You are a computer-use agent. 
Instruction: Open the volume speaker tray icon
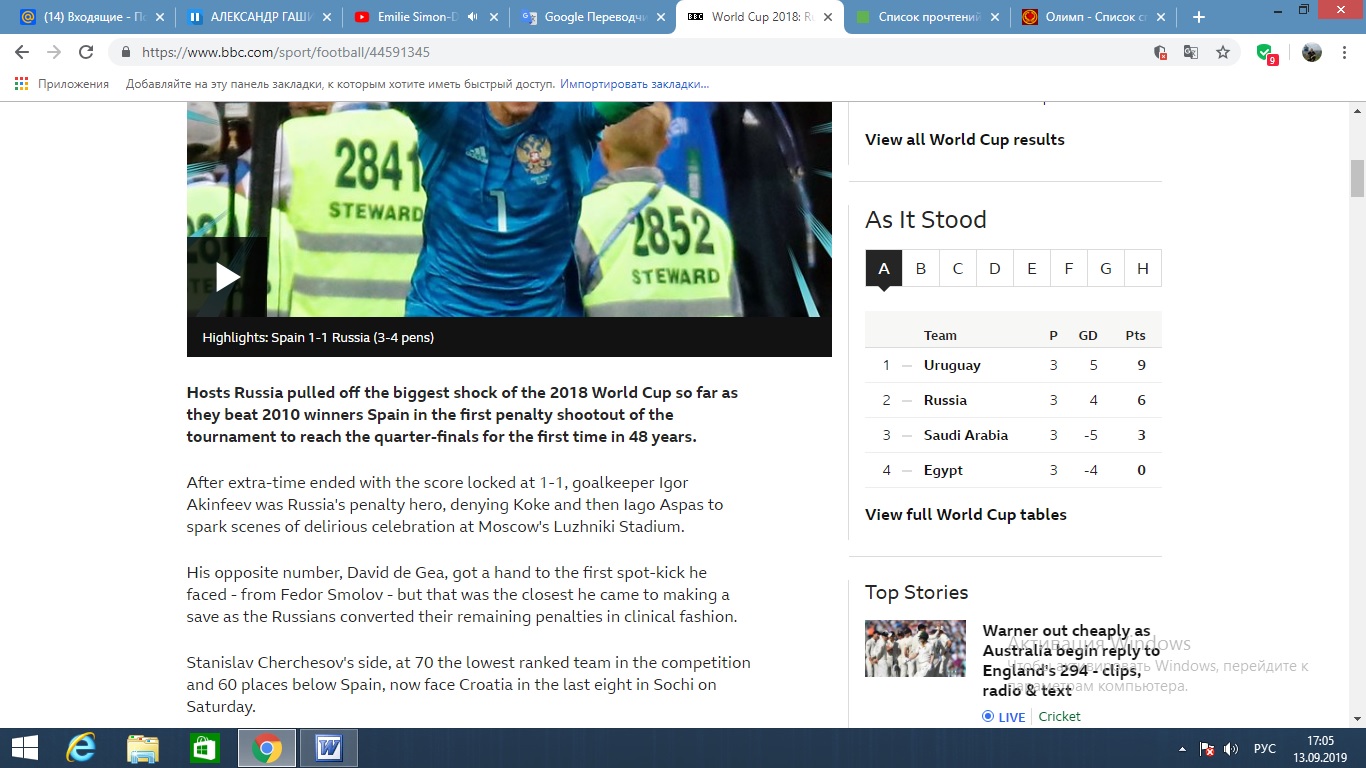tap(1231, 748)
